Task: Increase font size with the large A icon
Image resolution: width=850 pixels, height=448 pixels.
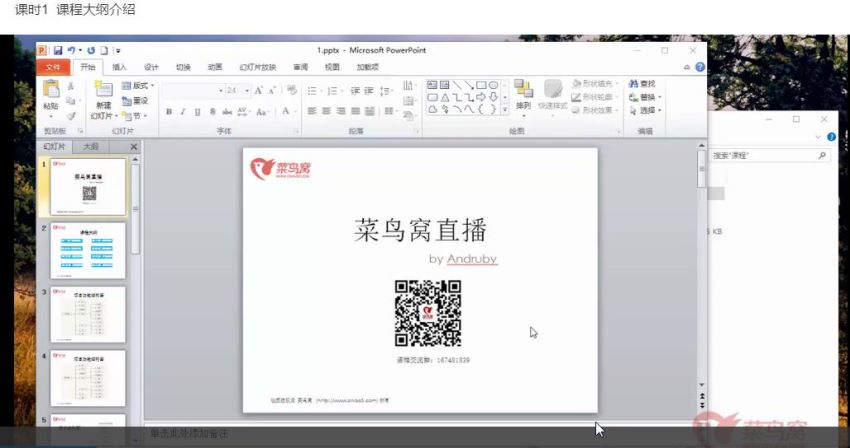Action: click(x=259, y=90)
